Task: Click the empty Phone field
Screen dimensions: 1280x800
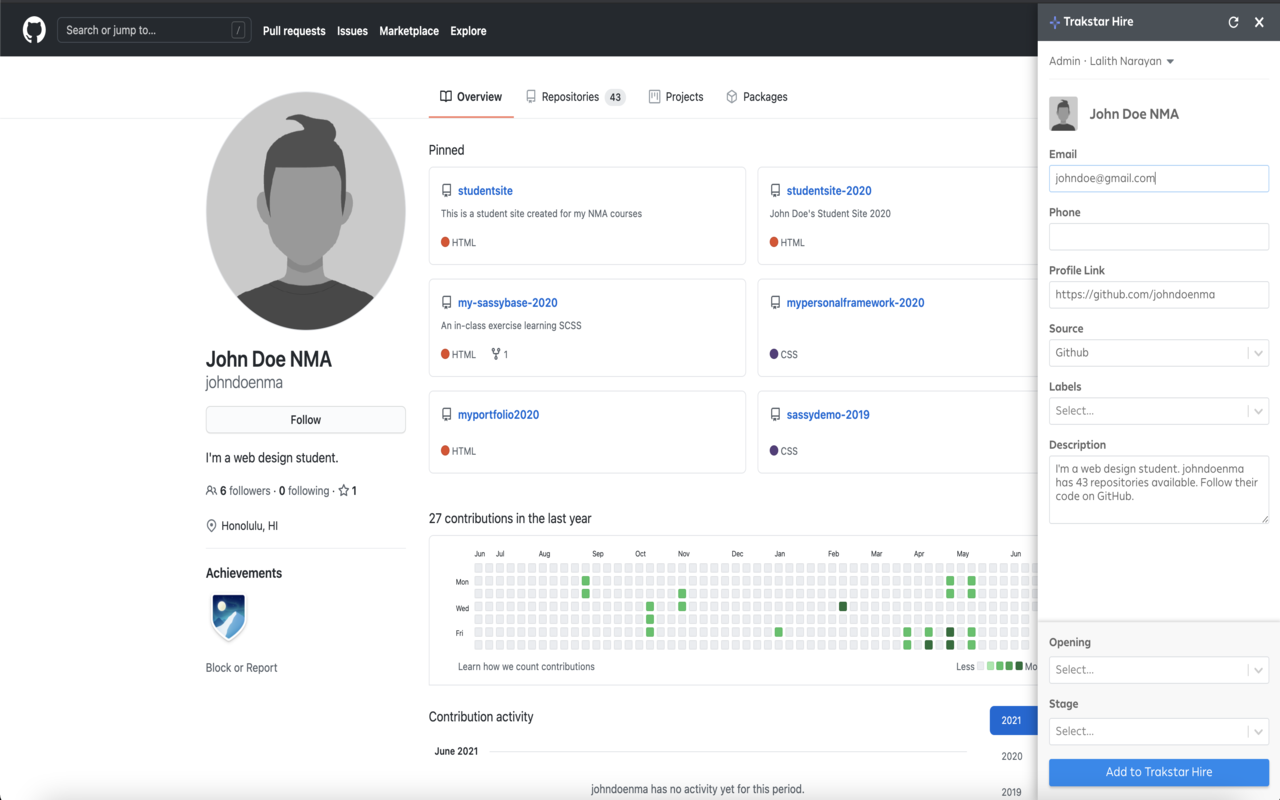Action: tap(1159, 237)
